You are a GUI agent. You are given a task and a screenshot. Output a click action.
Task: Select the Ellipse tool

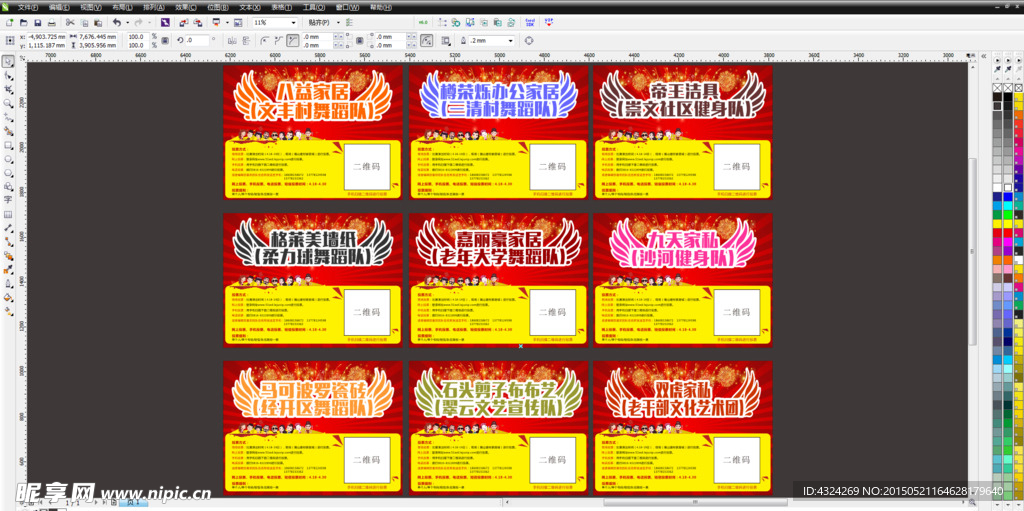[8, 159]
